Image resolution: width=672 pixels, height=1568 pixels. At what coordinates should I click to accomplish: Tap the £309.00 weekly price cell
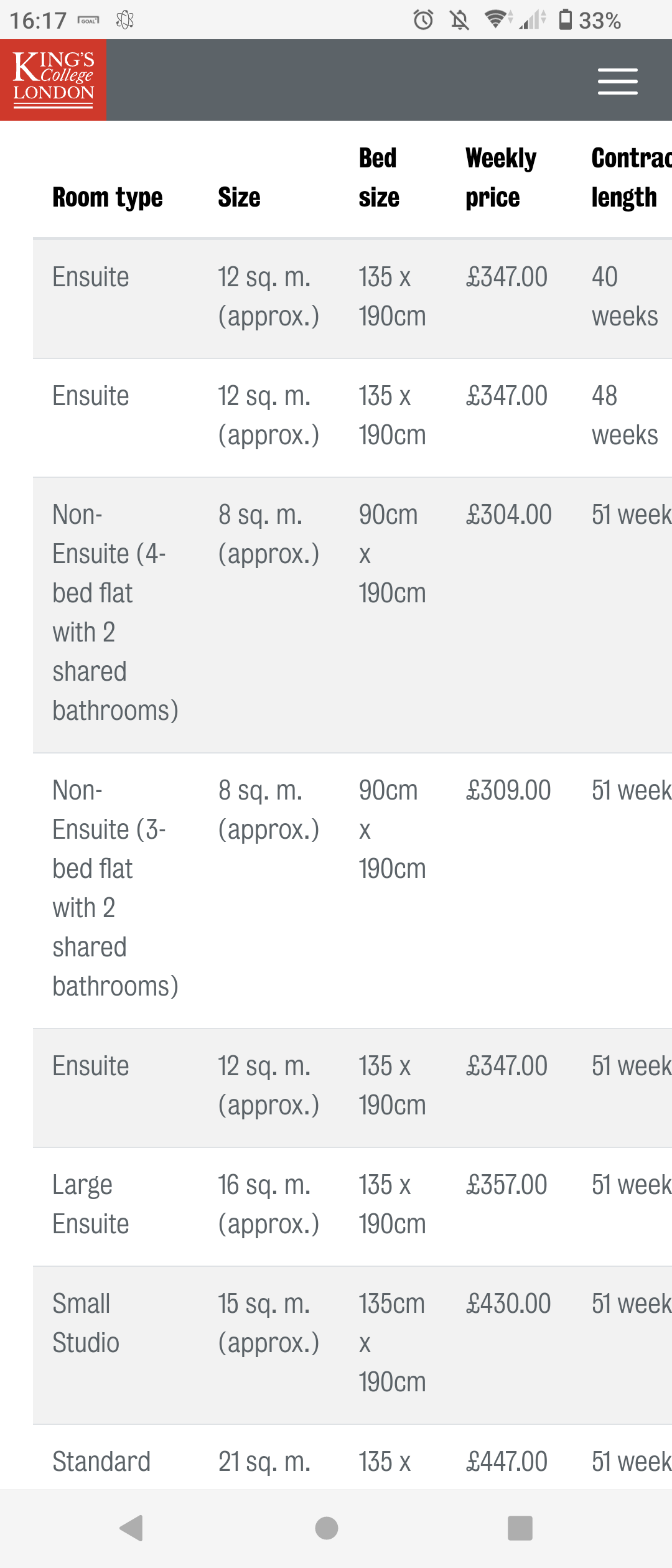[508, 791]
